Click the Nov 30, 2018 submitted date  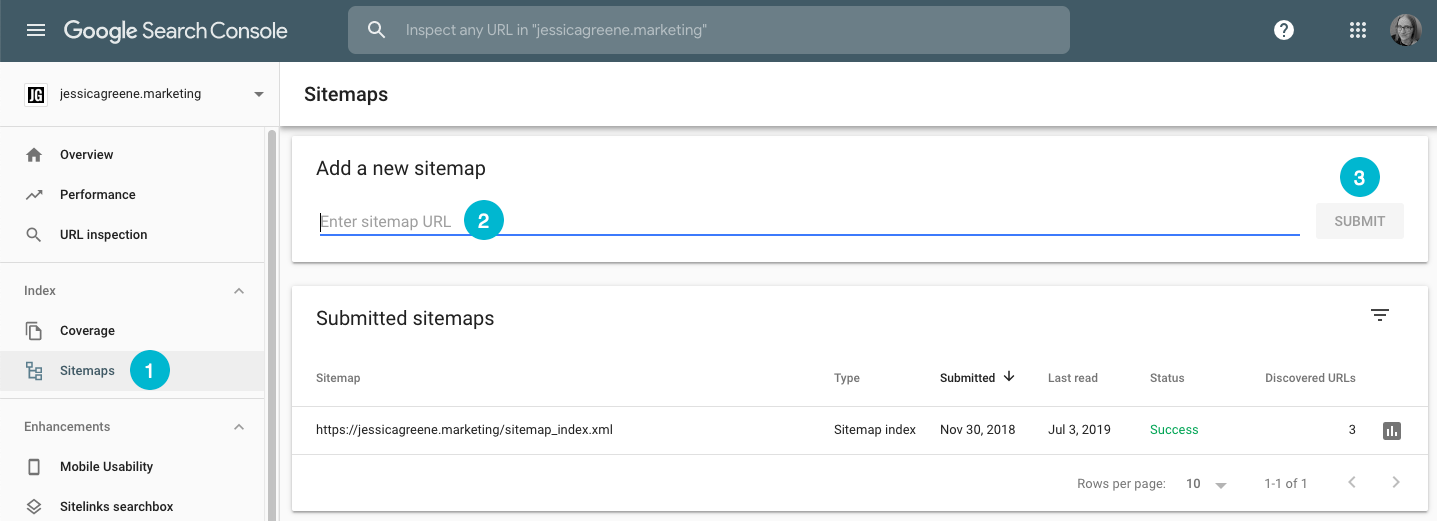pos(978,430)
